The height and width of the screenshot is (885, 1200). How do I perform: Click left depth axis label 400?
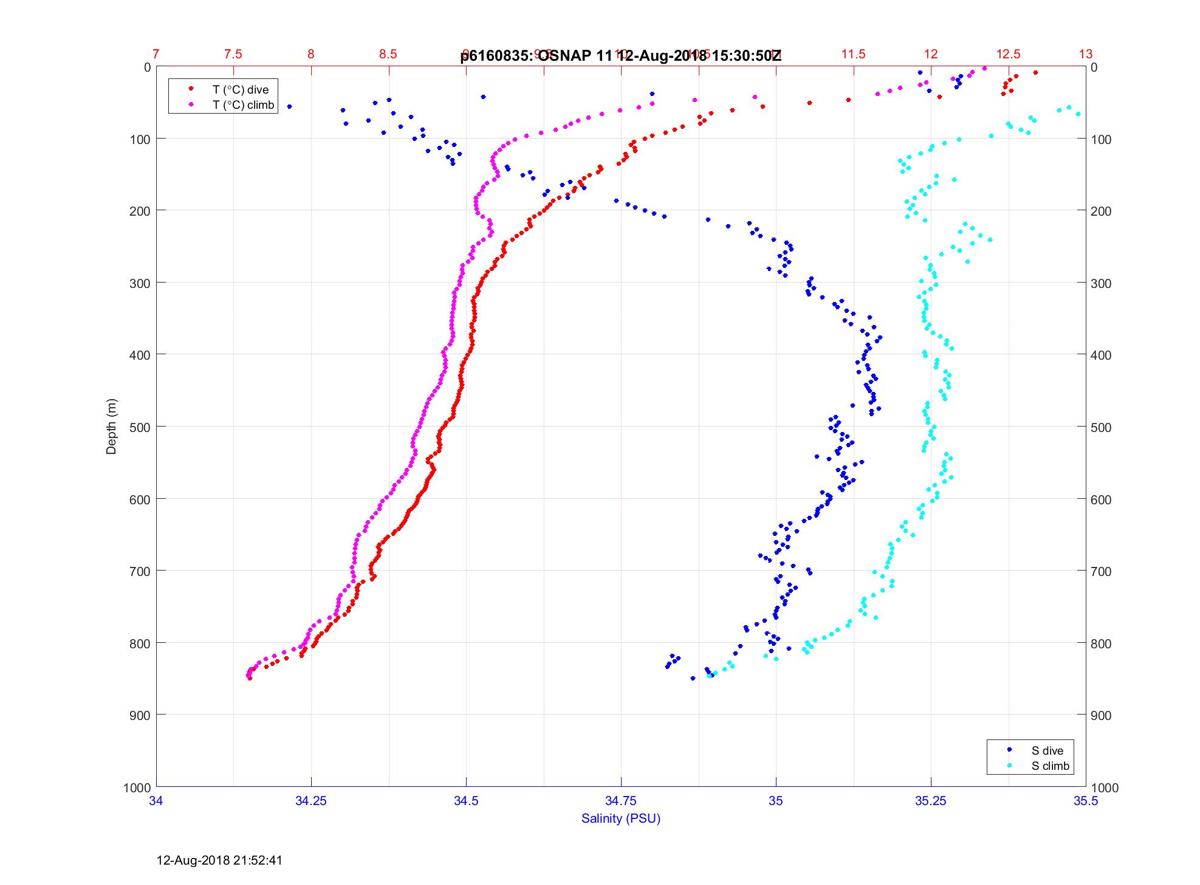(x=141, y=355)
